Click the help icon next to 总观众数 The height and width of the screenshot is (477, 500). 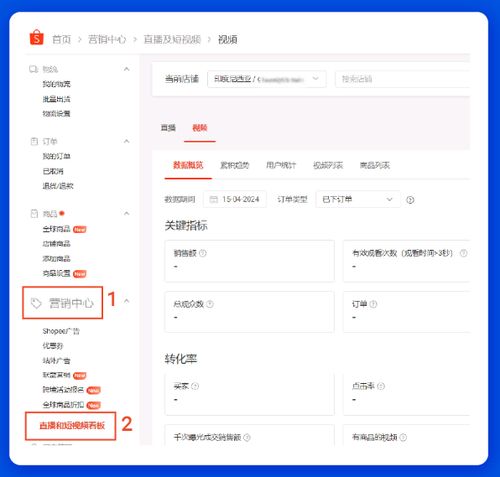[x=210, y=304]
